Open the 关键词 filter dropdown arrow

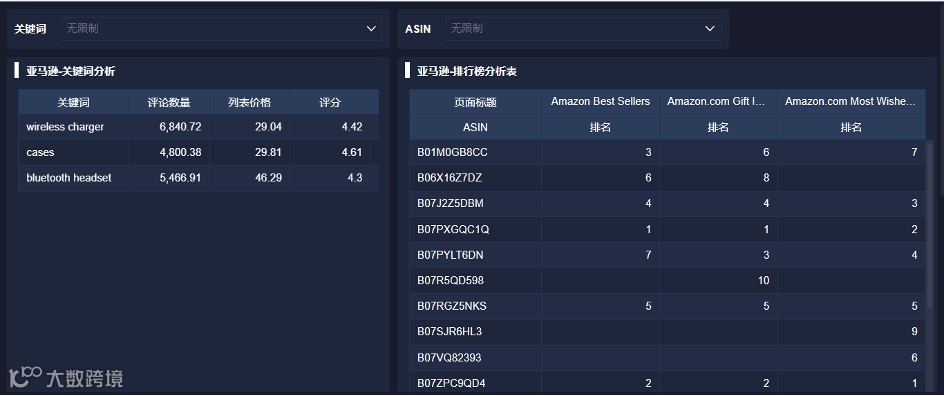[371, 28]
